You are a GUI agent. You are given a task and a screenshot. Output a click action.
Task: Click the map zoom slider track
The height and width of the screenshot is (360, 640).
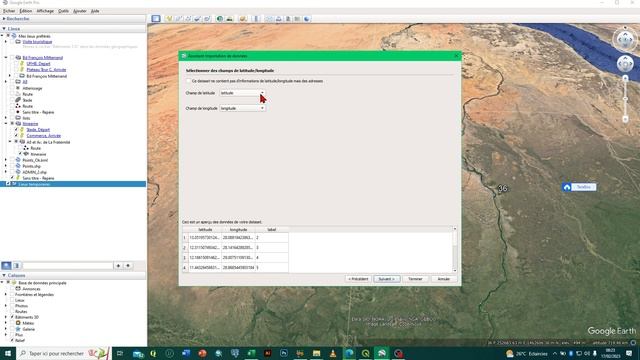coord(625,98)
